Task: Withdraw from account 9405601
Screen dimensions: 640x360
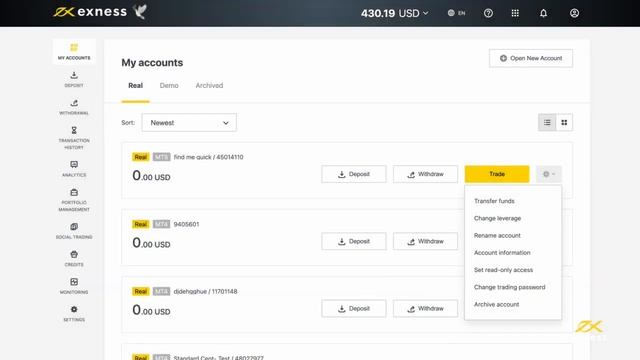Action: coord(425,241)
